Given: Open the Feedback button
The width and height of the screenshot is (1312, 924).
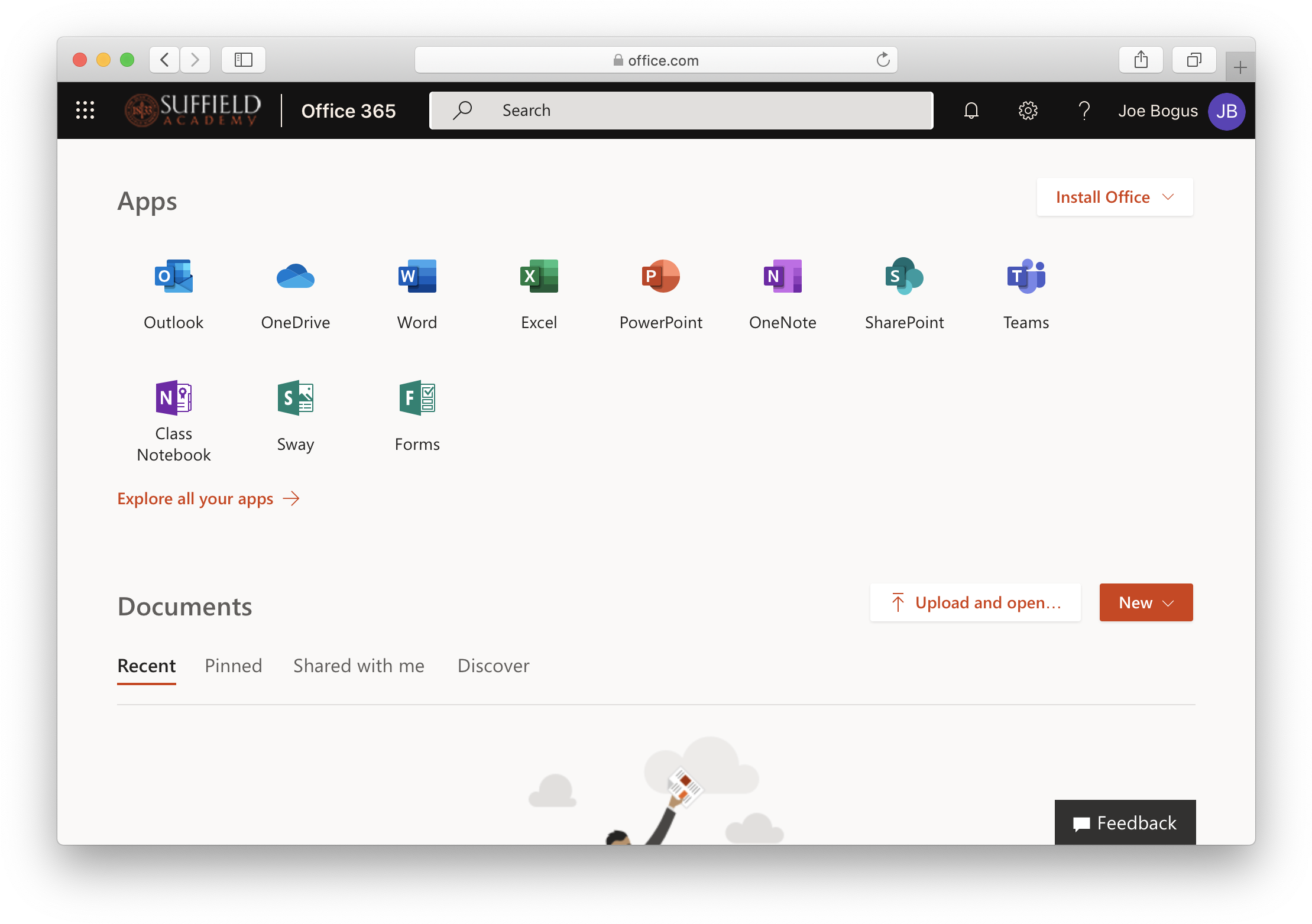Looking at the screenshot, I should coord(1125,822).
